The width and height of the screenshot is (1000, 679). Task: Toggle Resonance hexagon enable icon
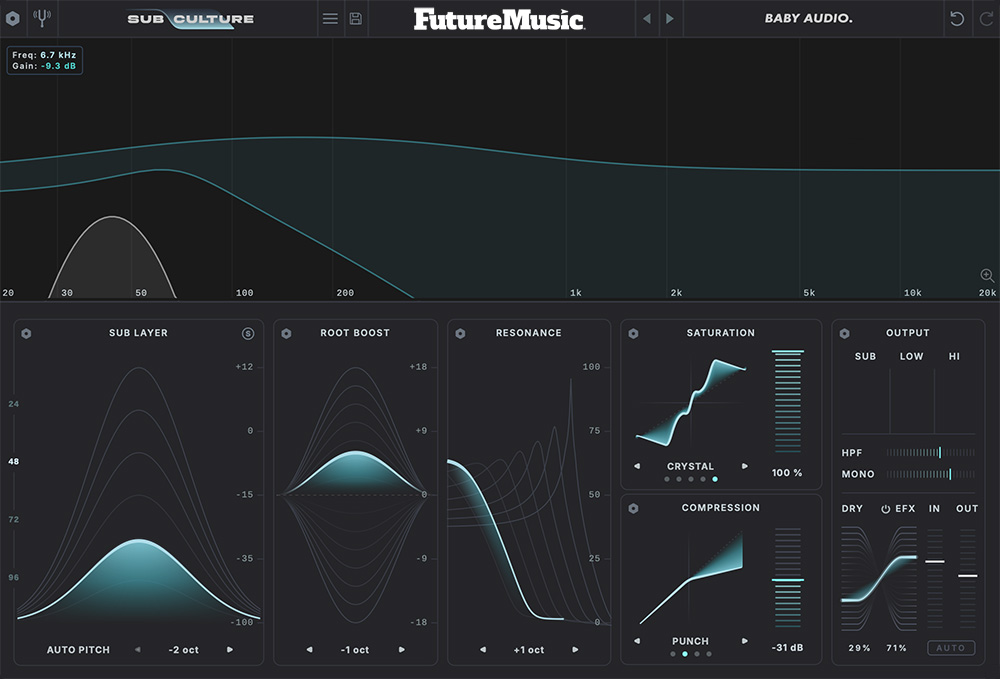460,333
